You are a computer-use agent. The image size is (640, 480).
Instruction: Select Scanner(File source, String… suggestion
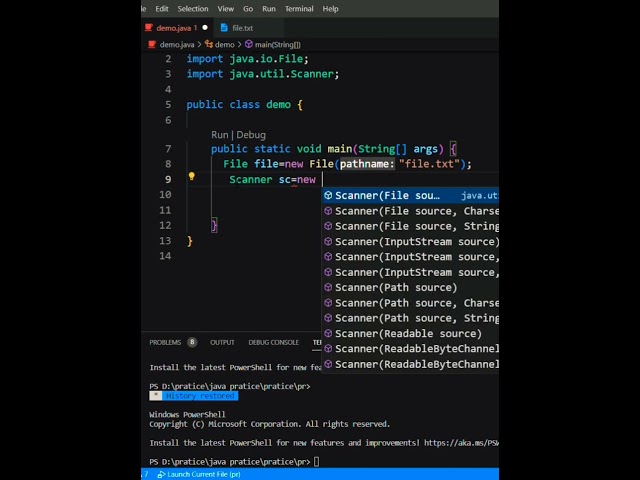[410, 226]
